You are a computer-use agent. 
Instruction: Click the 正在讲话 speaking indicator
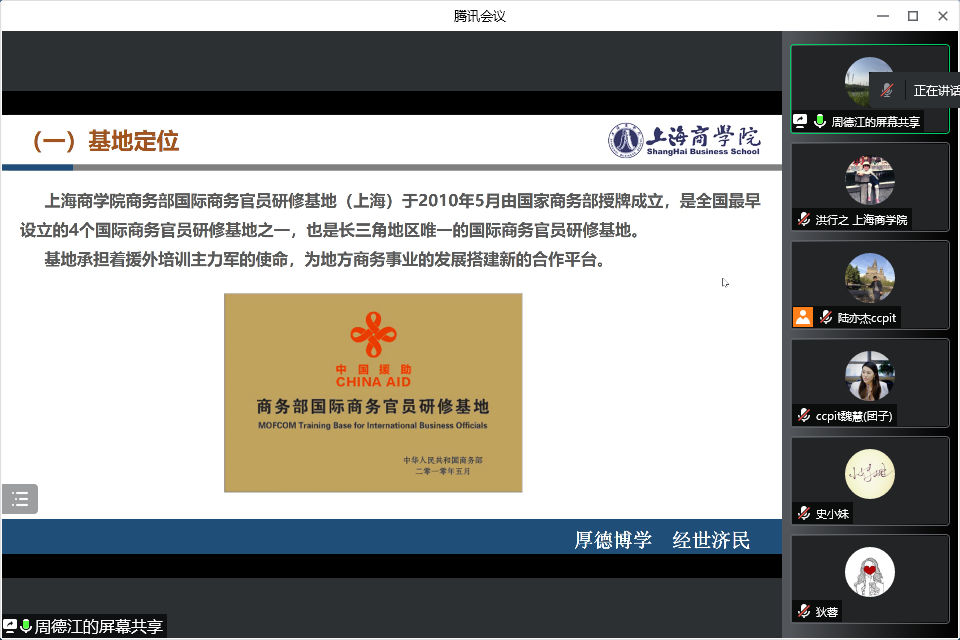[x=936, y=91]
